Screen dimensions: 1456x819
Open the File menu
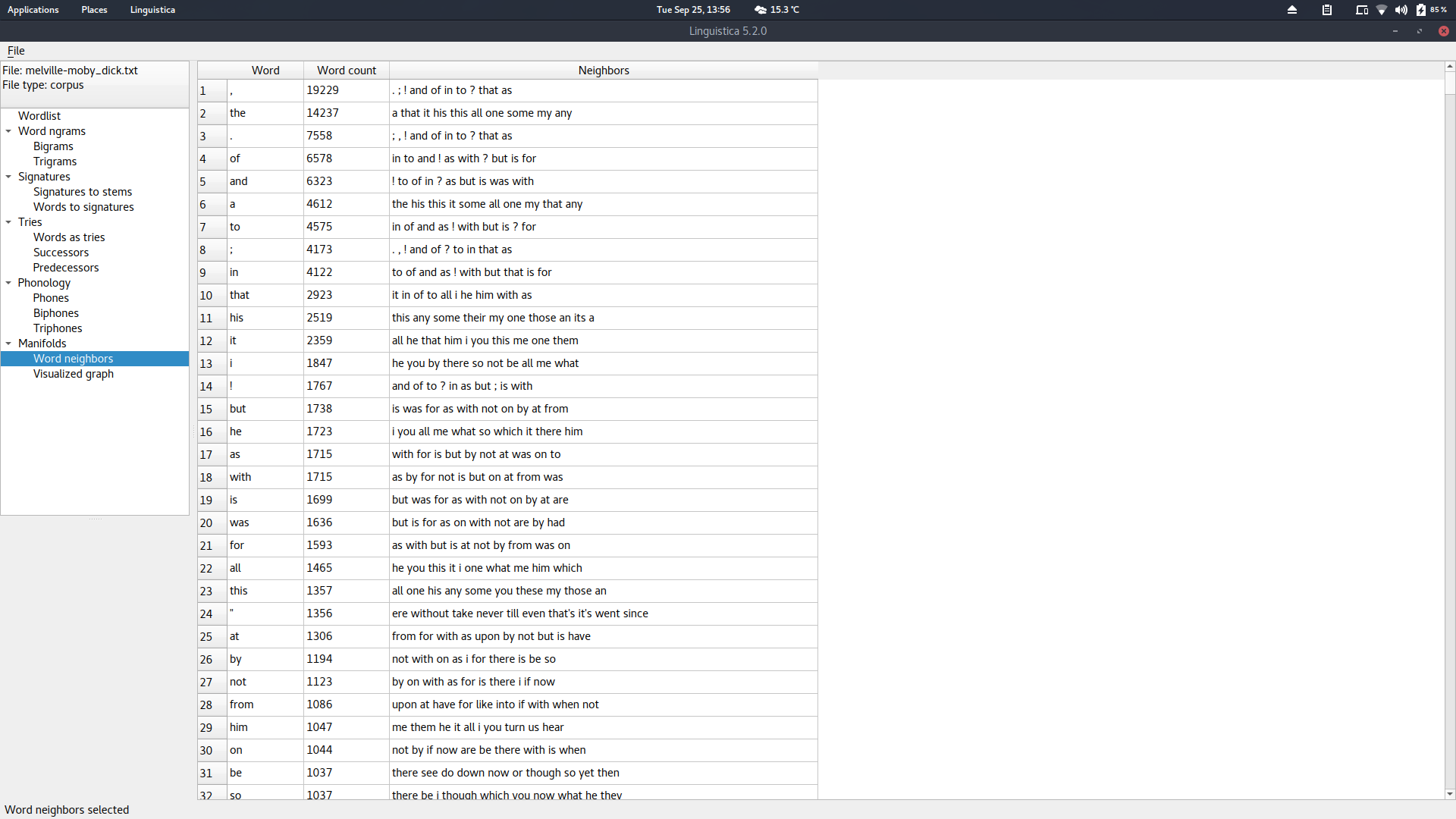(x=16, y=51)
